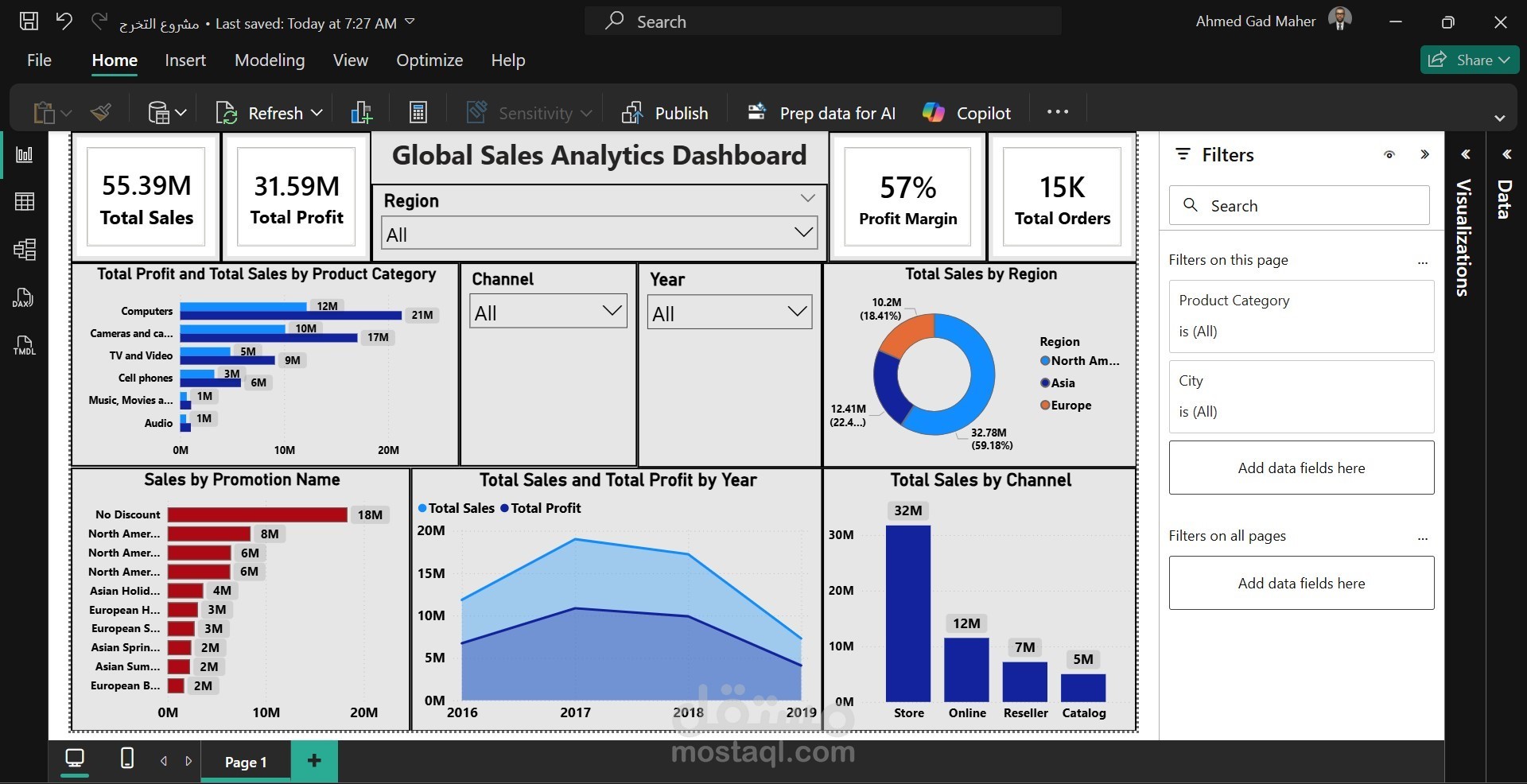Open Model view icon in the sidebar
1527x784 pixels.
pos(25,250)
